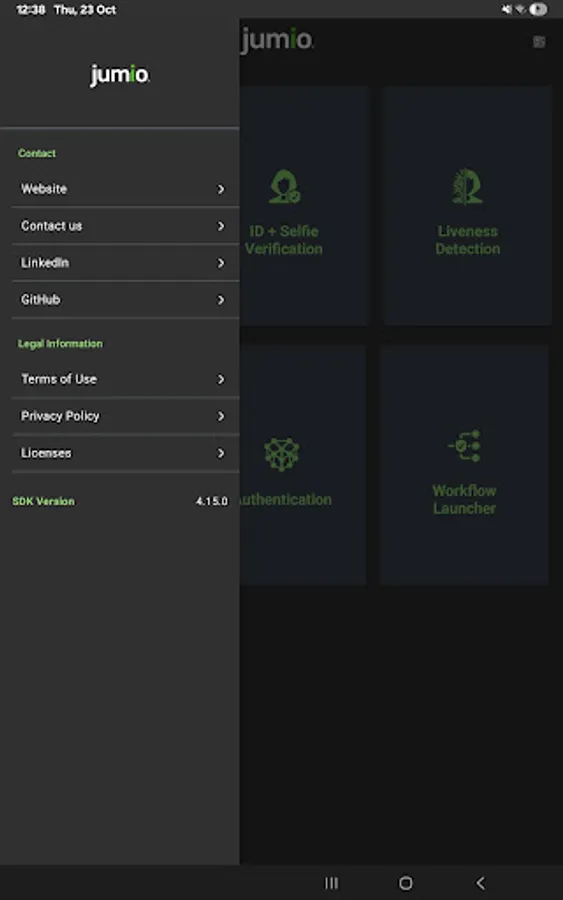Open the Website menu entry
The height and width of the screenshot is (900, 563).
click(x=125, y=189)
